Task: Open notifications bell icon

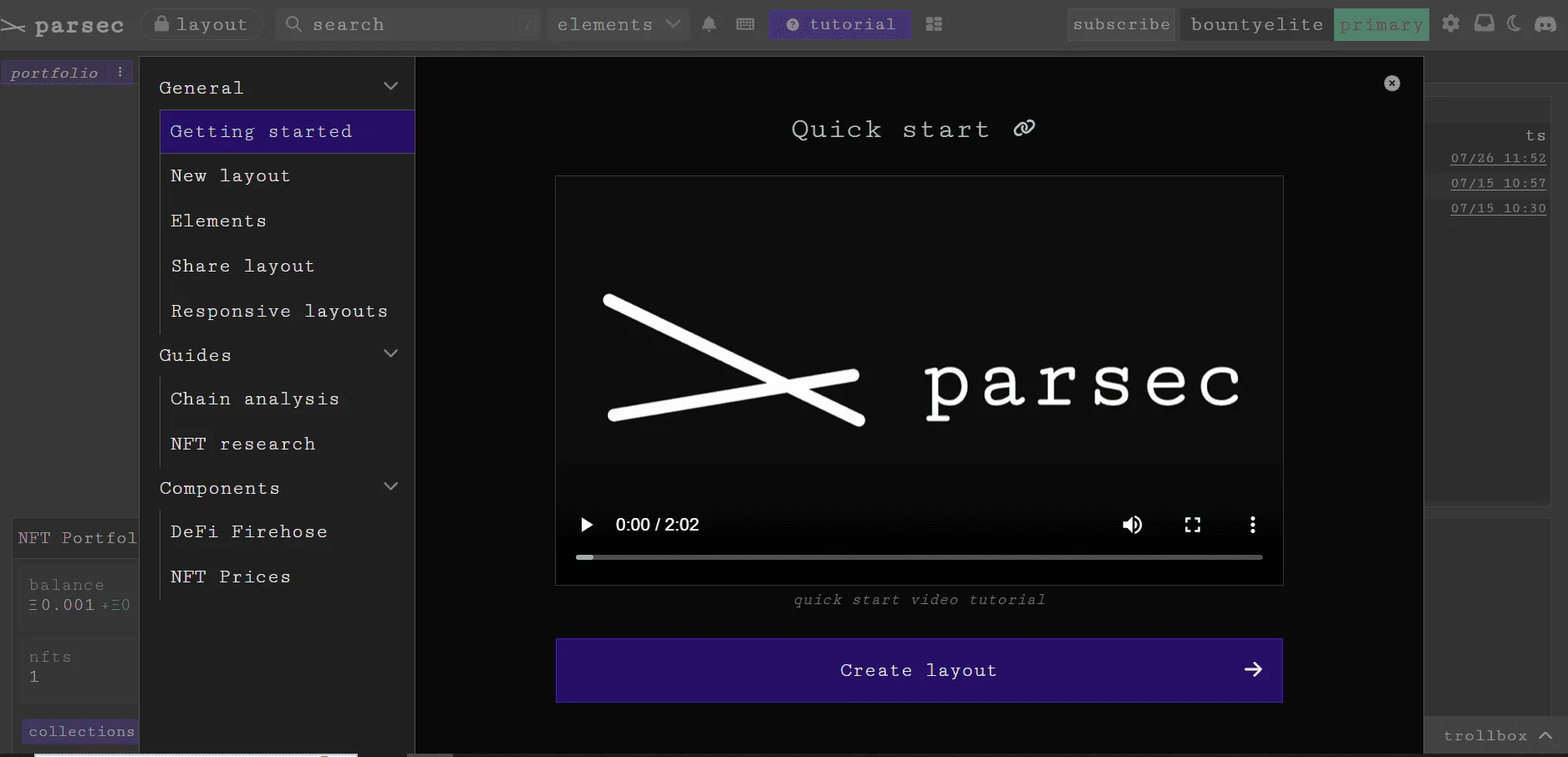Action: tap(709, 24)
